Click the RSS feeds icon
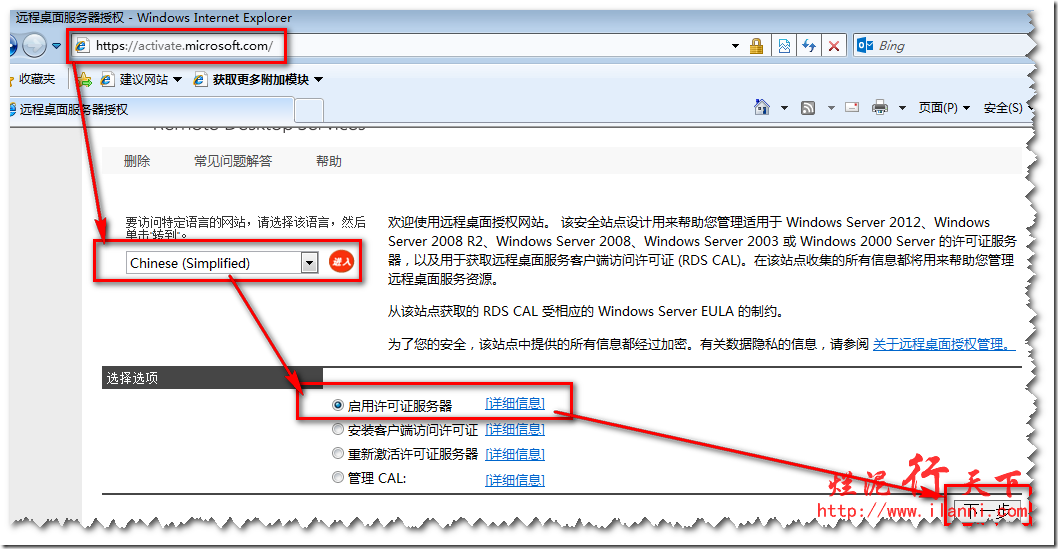The height and width of the screenshot is (549, 1058). [x=808, y=108]
